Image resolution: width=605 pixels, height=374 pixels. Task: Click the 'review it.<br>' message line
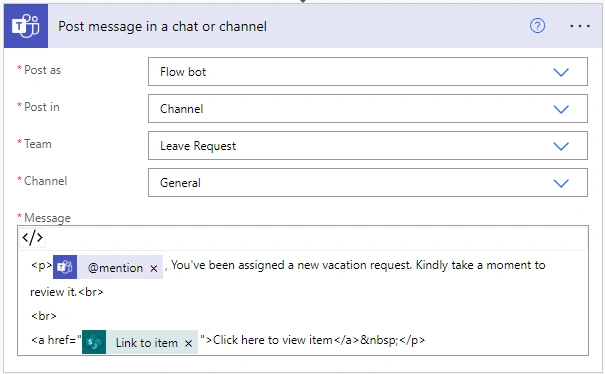(x=67, y=292)
